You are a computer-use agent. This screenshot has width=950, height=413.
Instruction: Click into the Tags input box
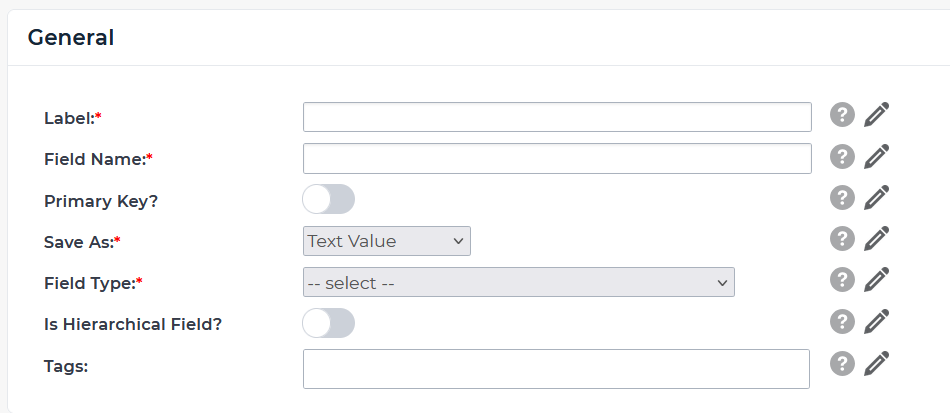pos(556,368)
